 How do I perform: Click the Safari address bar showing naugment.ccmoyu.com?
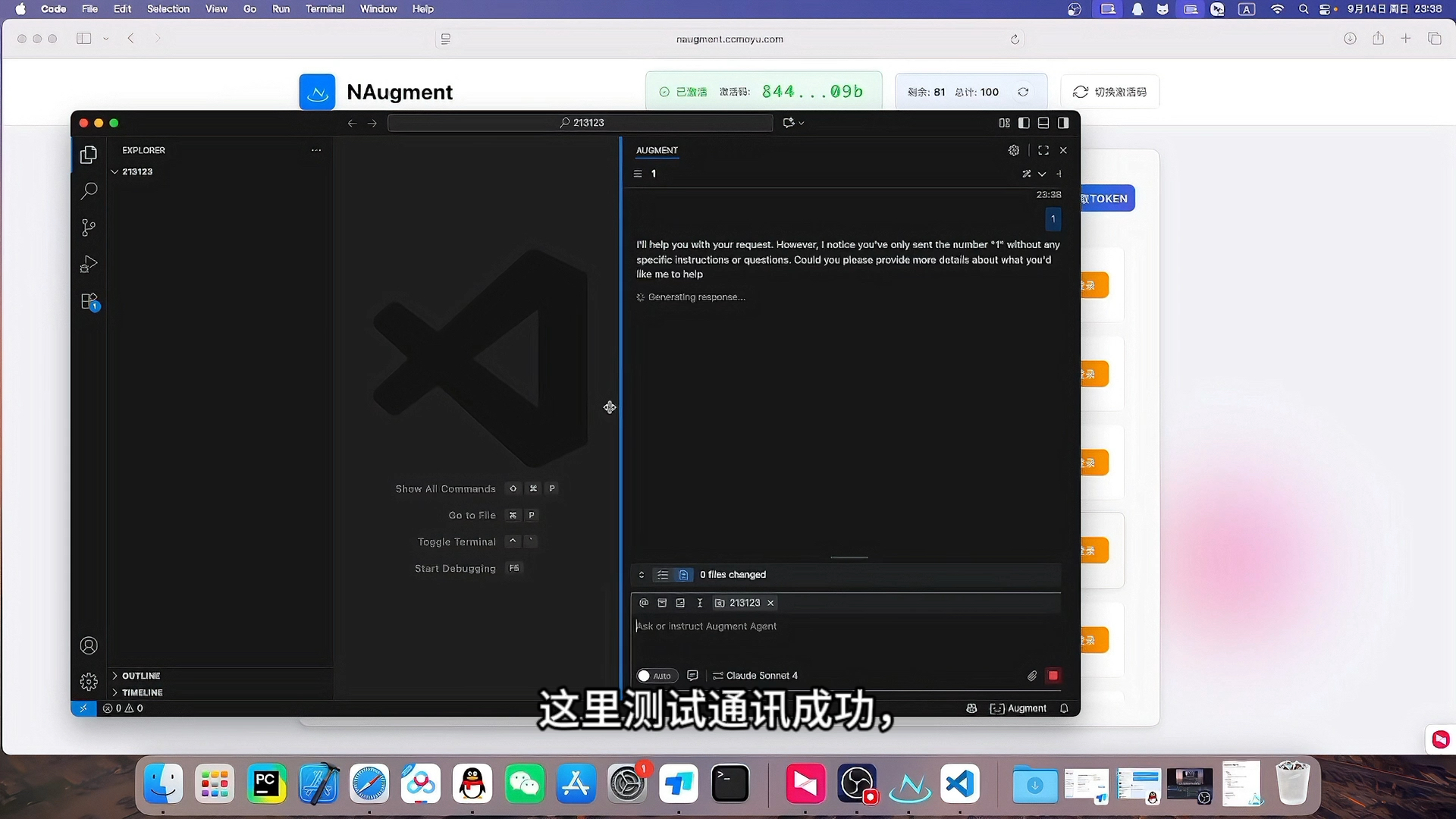pyautogui.click(x=730, y=39)
